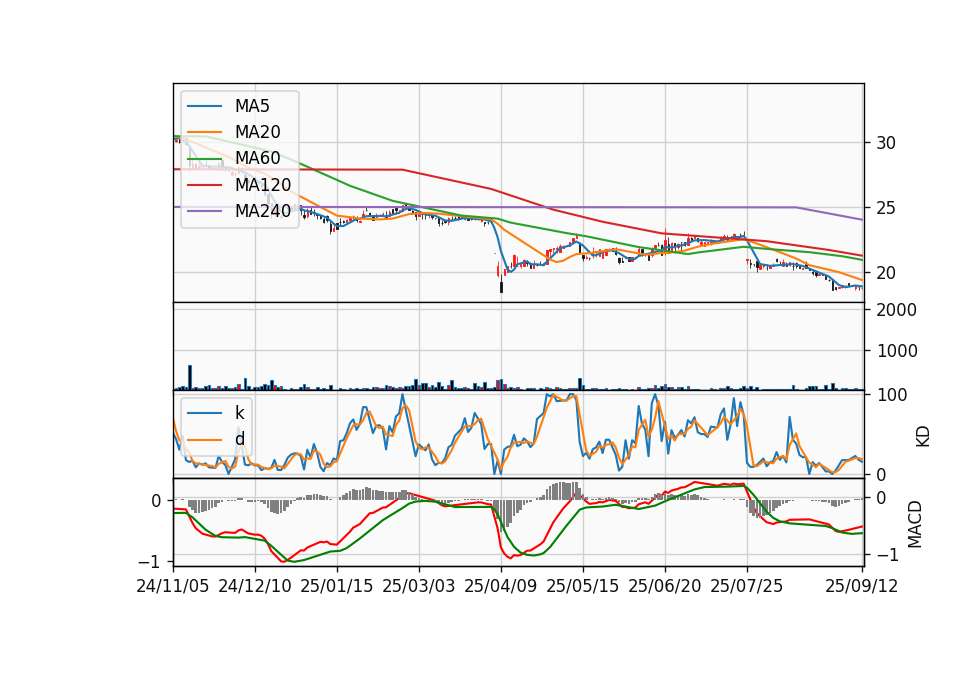Click the orange MA20 line sample in legend
The height and width of the screenshot is (690, 960).
204,132
